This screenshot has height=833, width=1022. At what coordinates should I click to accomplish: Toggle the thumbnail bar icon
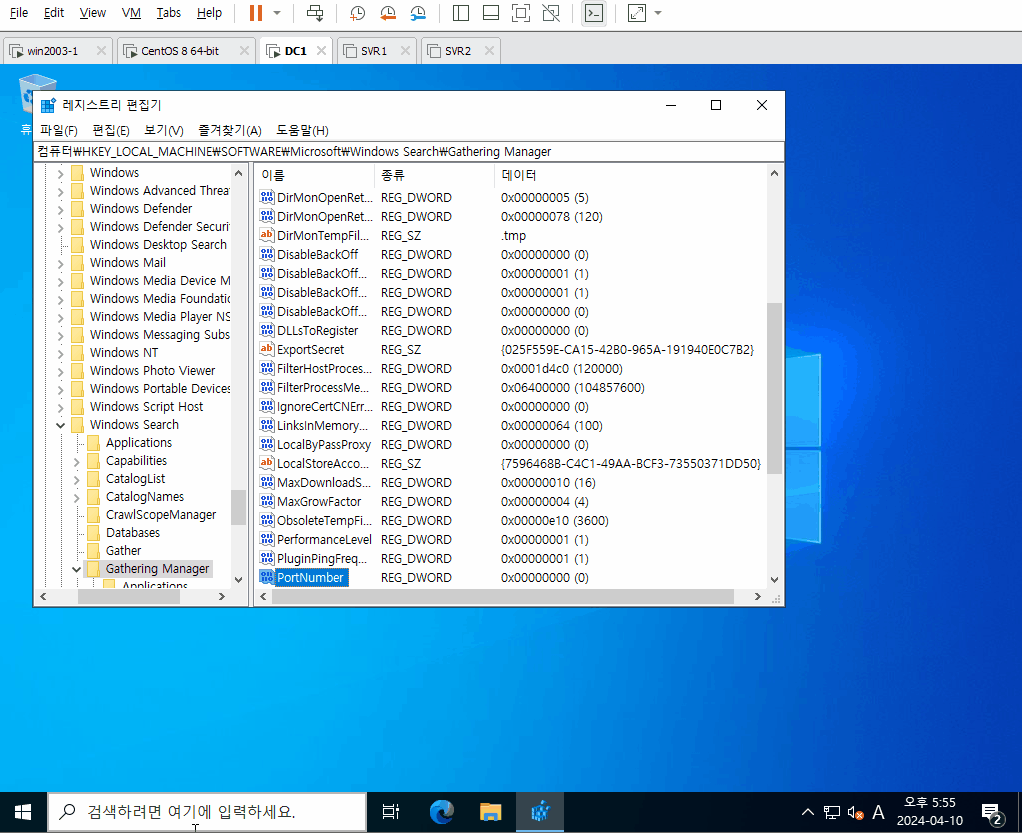(491, 13)
